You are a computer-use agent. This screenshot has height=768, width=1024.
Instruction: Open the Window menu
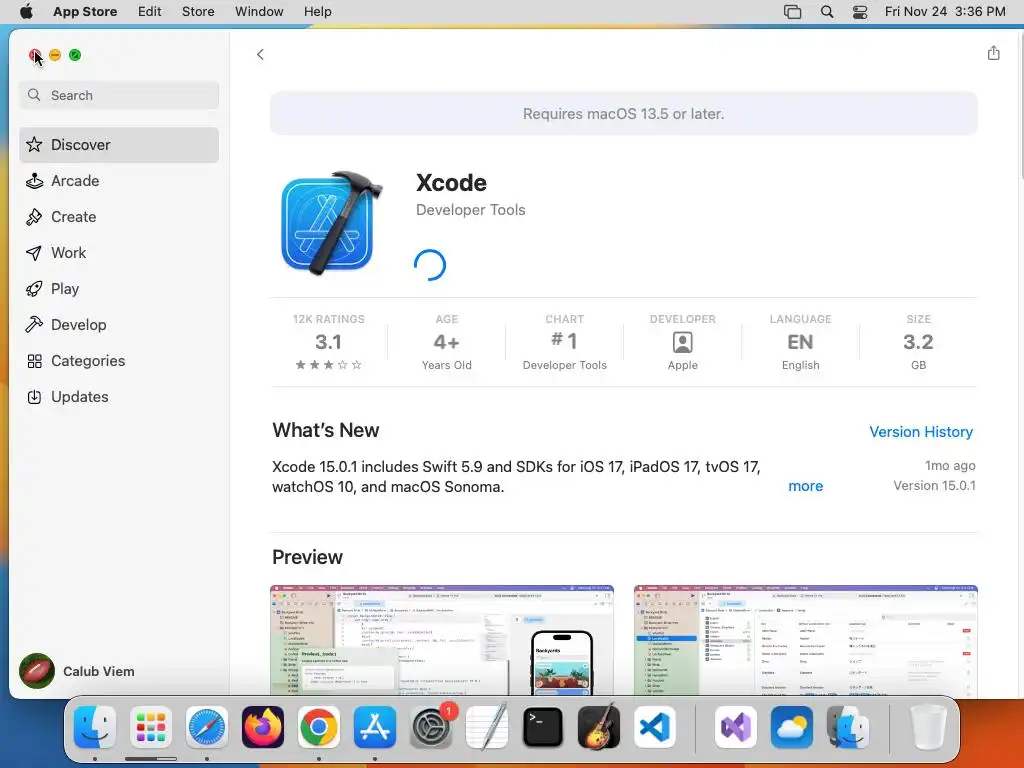[259, 12]
